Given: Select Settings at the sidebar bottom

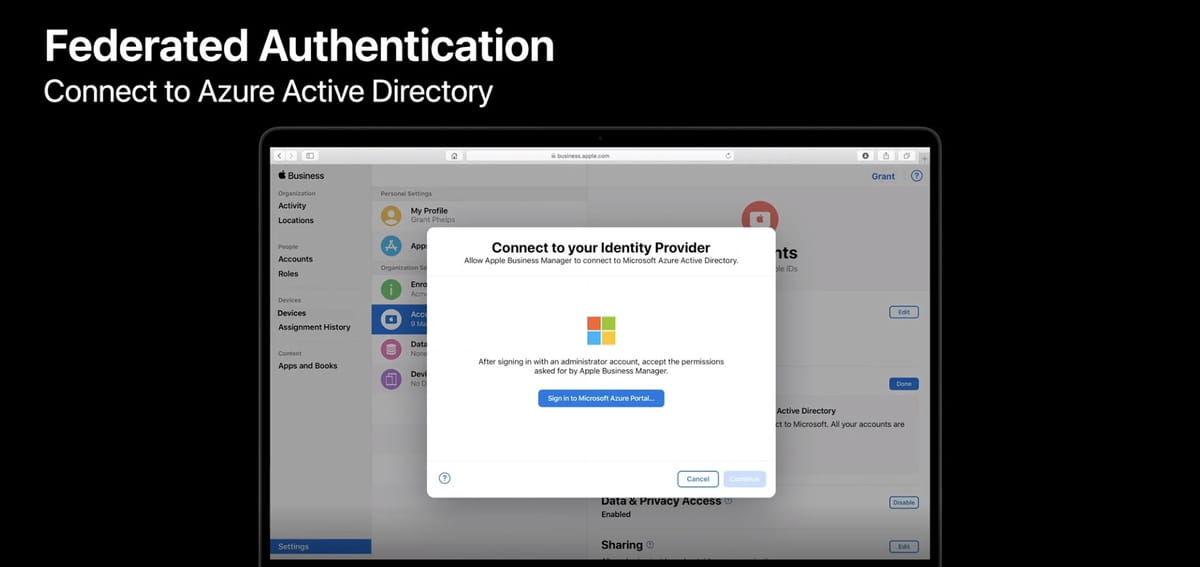Looking at the screenshot, I should click(320, 547).
